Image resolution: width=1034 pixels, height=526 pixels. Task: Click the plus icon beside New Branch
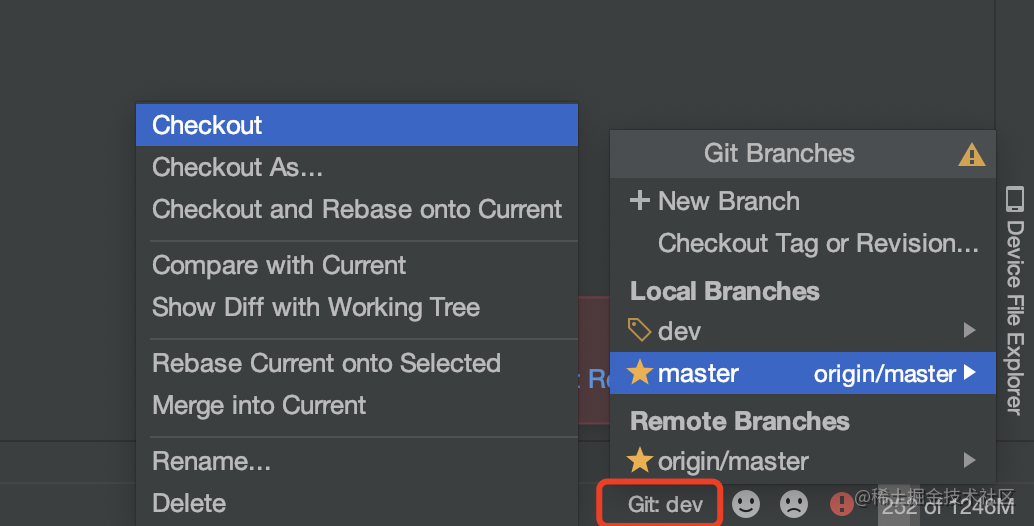(x=639, y=200)
